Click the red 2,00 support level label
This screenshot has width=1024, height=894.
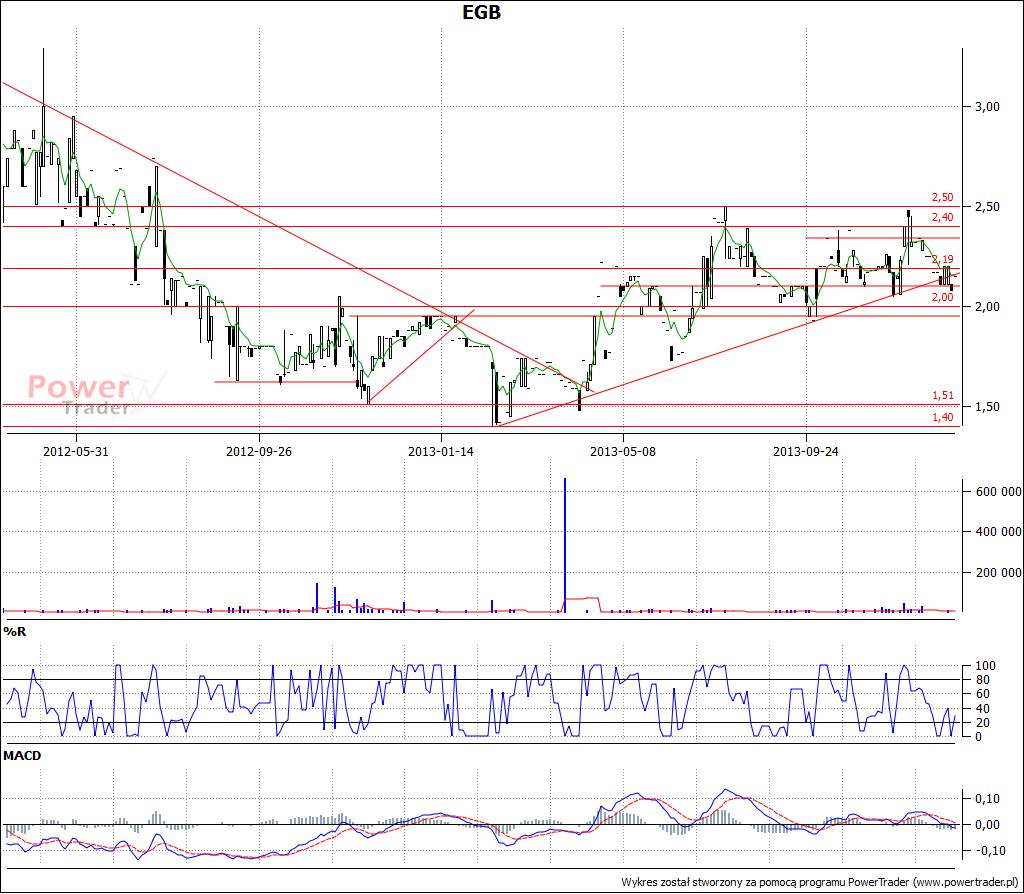[x=942, y=297]
